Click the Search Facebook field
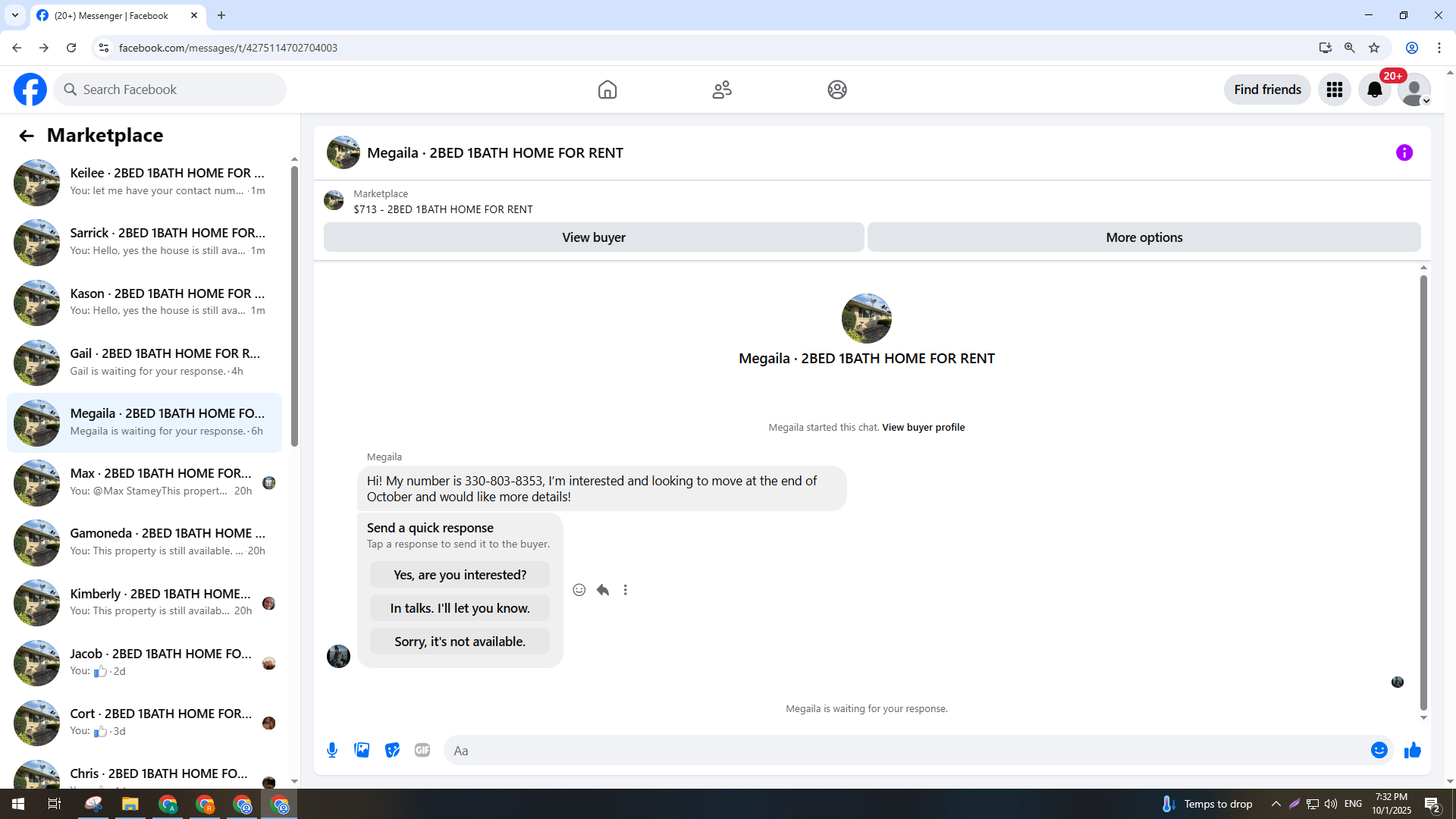Image resolution: width=1456 pixels, height=819 pixels. [170, 89]
